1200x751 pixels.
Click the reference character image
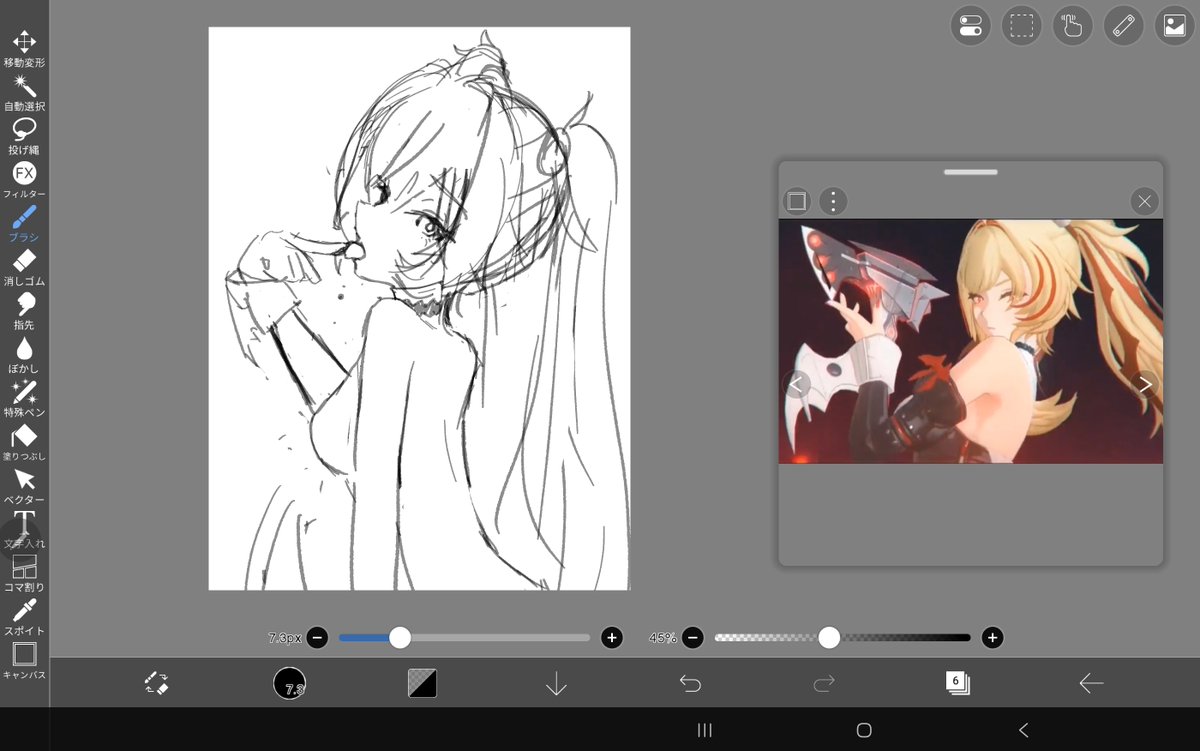(971, 341)
